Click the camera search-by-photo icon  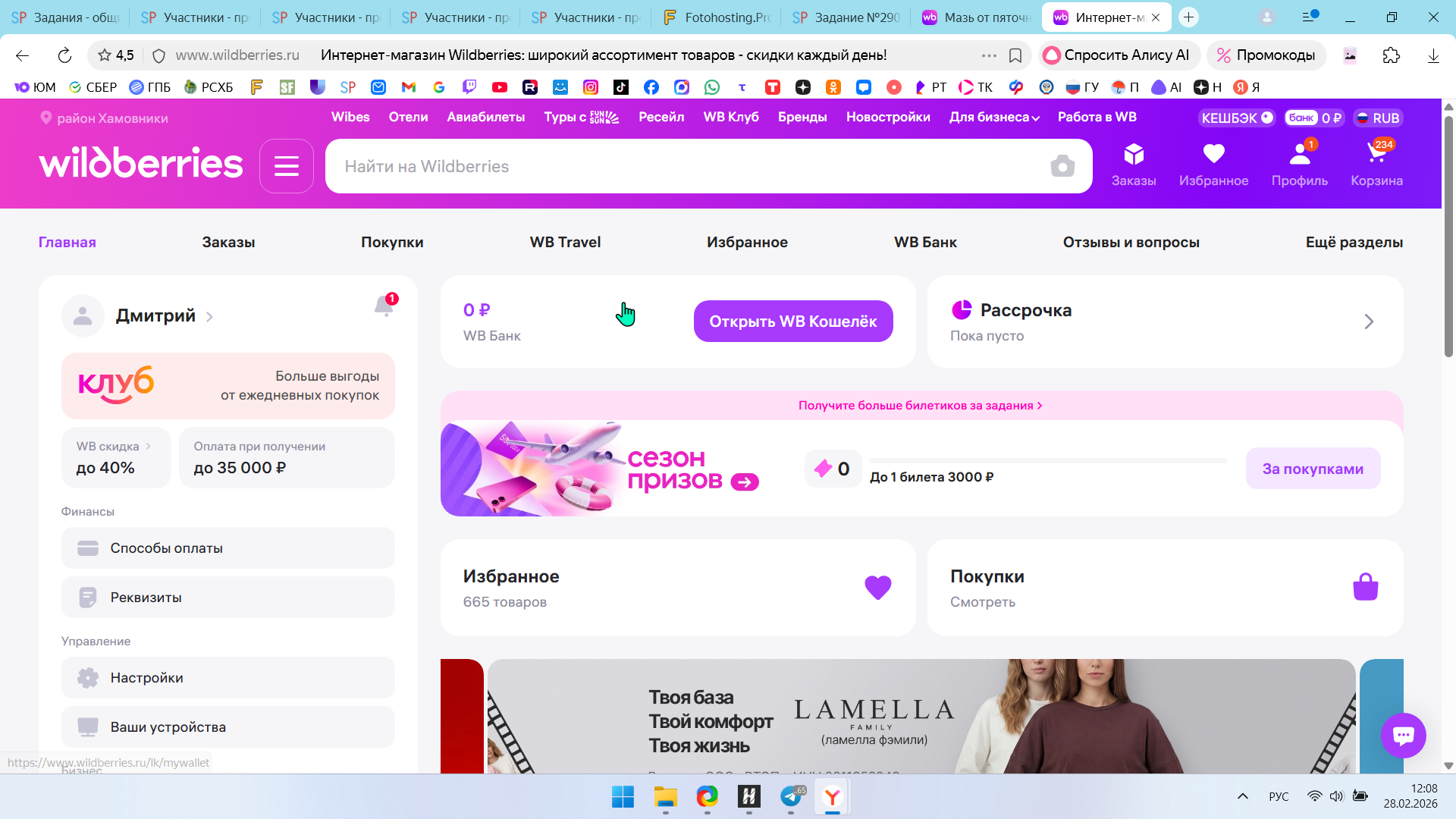coord(1062,166)
